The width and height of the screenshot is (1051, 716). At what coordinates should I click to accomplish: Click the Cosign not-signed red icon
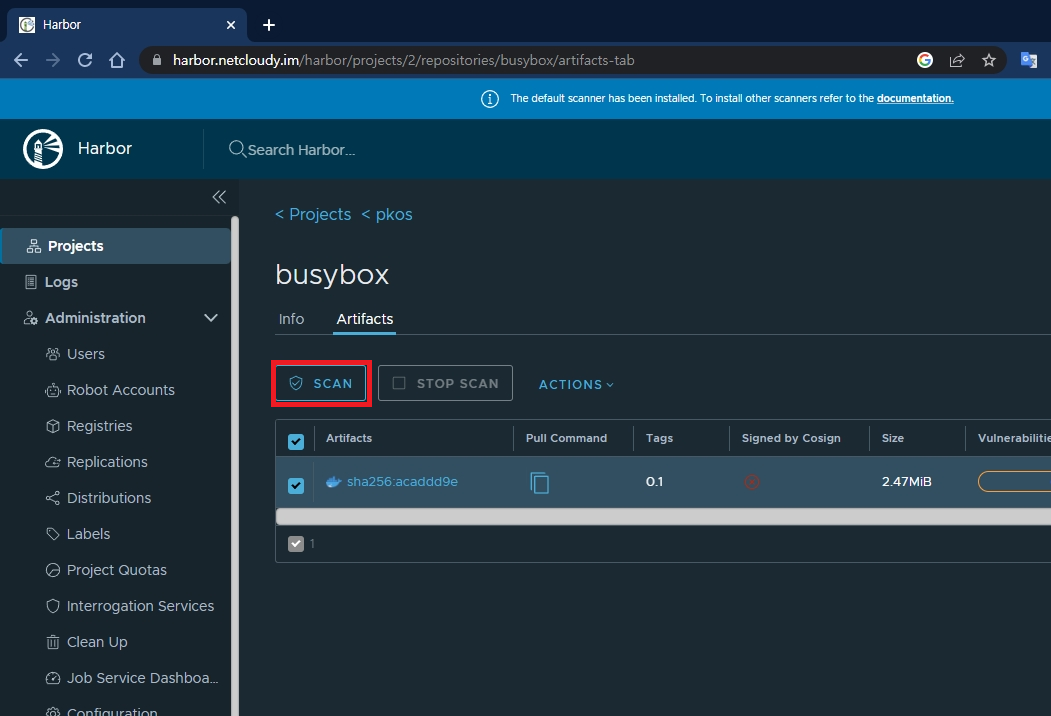point(752,482)
